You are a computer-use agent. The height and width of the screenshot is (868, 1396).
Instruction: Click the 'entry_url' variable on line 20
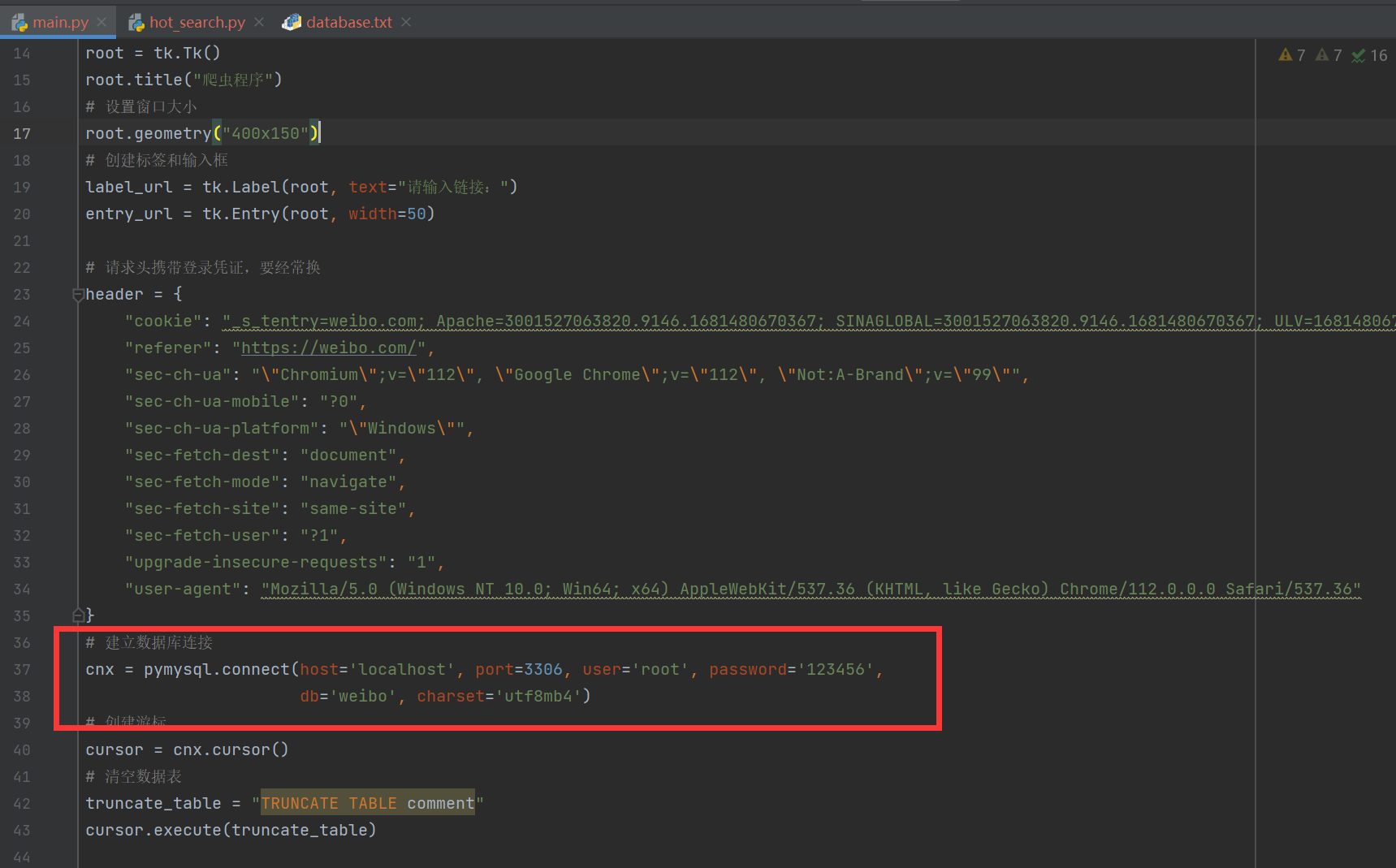click(x=129, y=214)
